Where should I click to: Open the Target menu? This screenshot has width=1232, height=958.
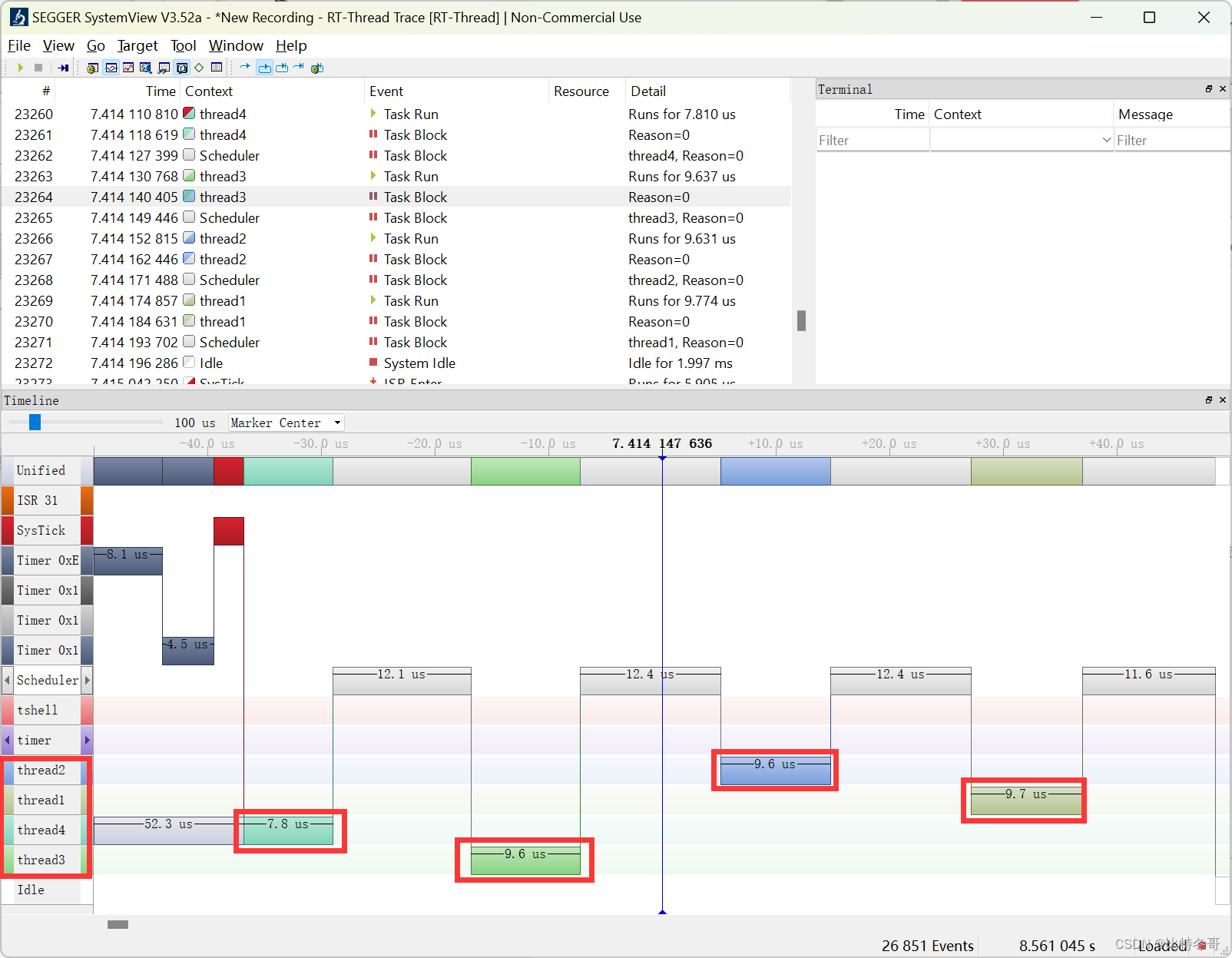[137, 45]
